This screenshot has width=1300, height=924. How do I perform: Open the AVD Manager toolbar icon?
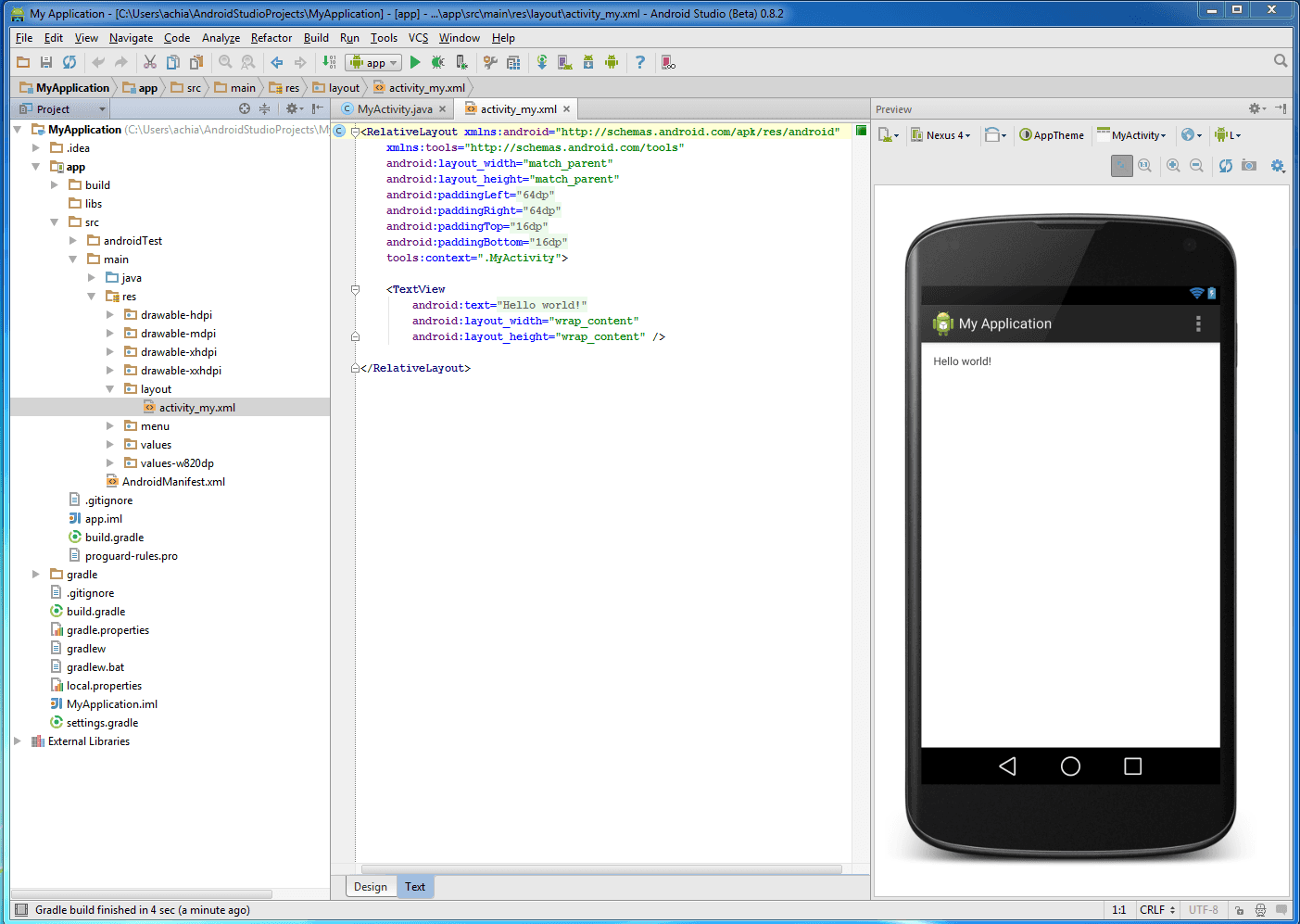564,62
